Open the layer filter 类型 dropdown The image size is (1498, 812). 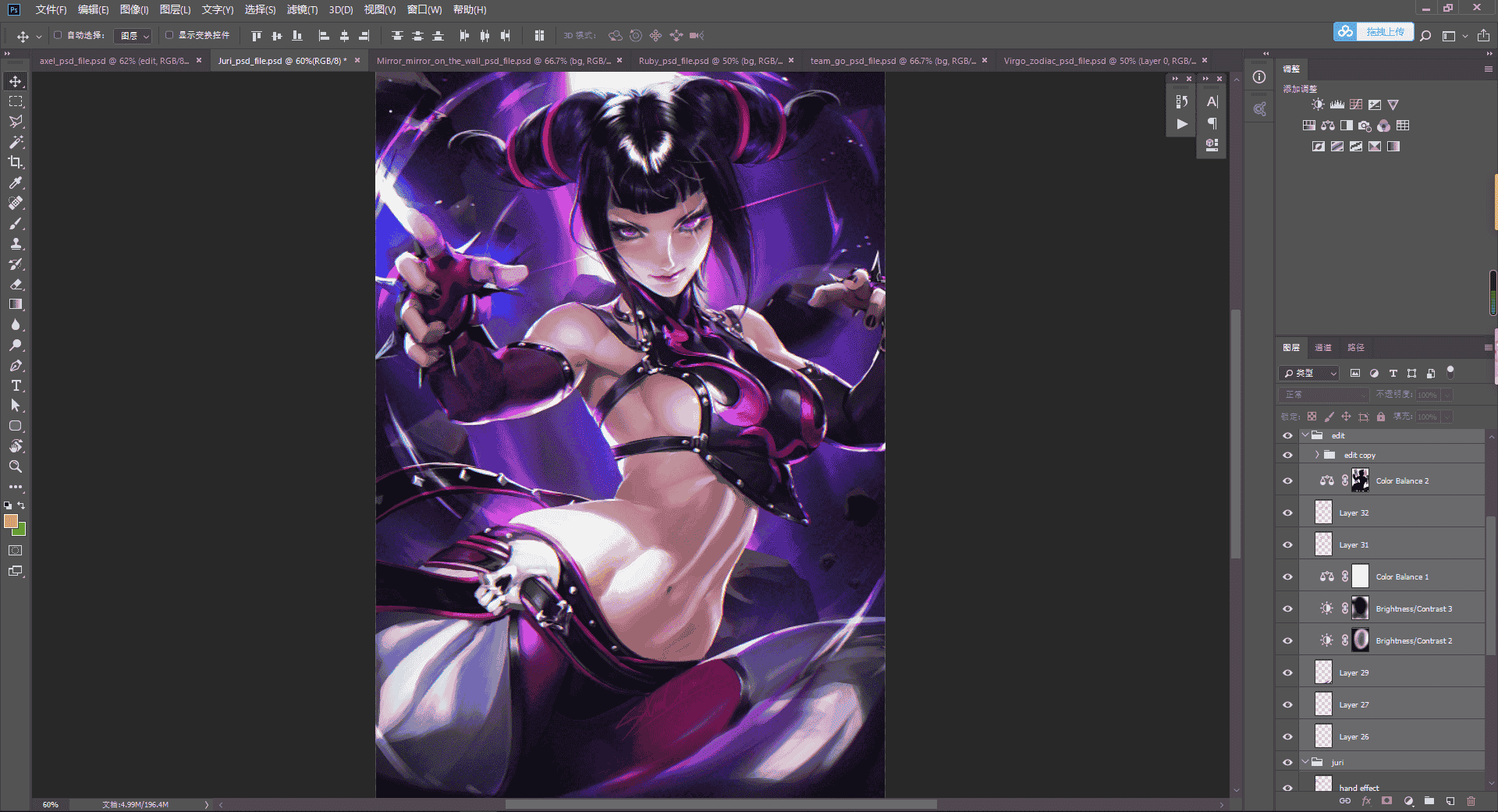click(x=1310, y=374)
